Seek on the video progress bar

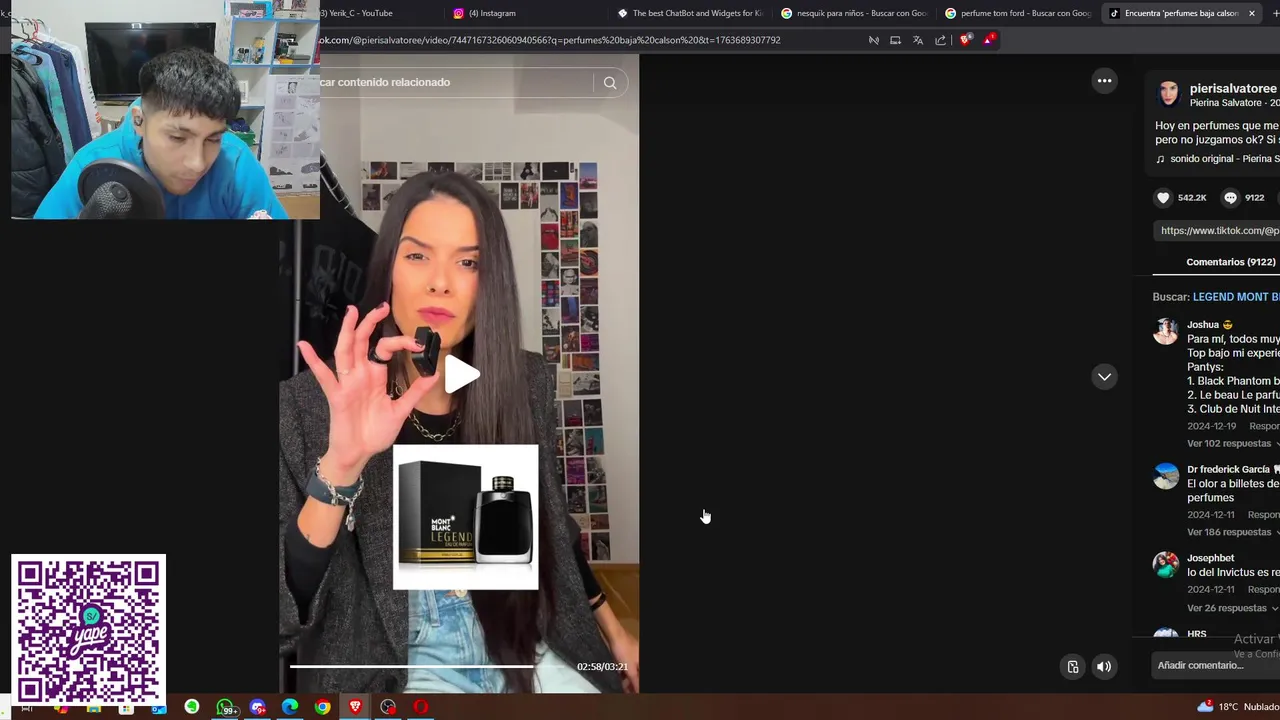coord(430,666)
